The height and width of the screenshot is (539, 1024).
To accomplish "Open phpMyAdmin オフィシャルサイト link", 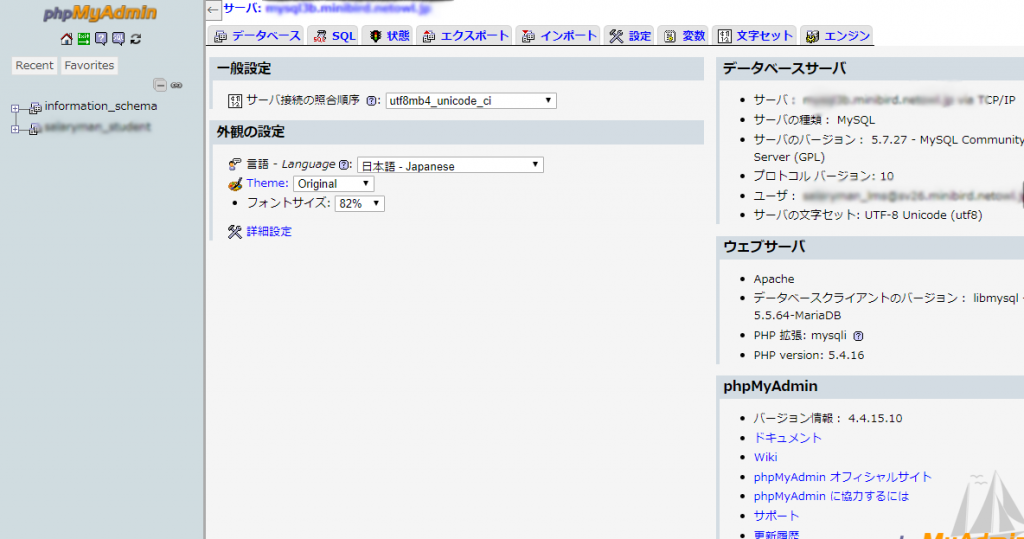I will 842,477.
